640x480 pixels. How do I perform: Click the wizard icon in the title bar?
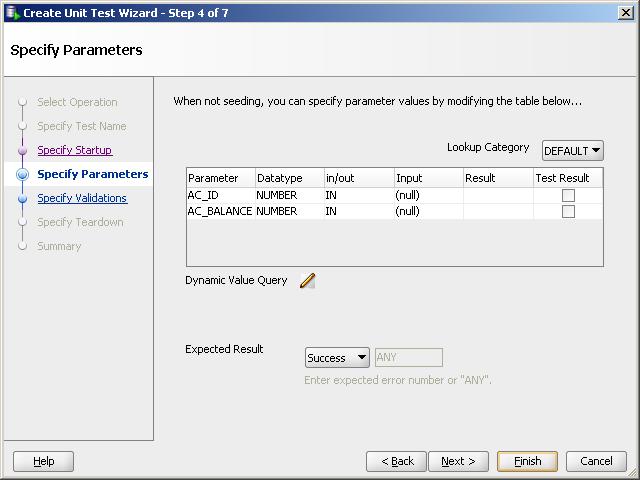(x=13, y=13)
